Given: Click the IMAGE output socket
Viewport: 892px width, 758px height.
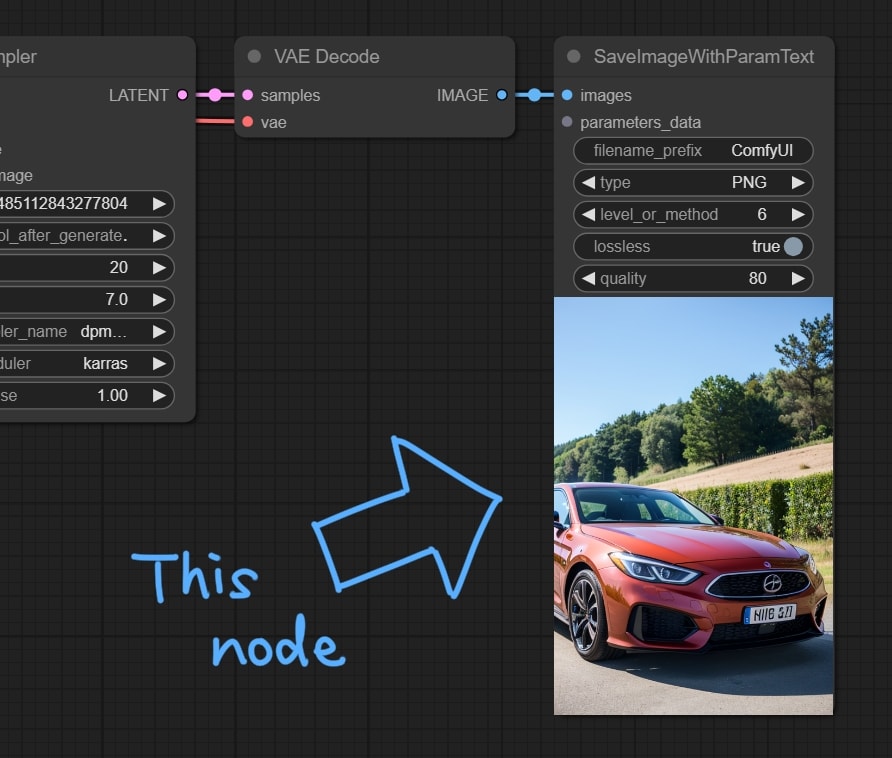Looking at the screenshot, I should point(502,95).
